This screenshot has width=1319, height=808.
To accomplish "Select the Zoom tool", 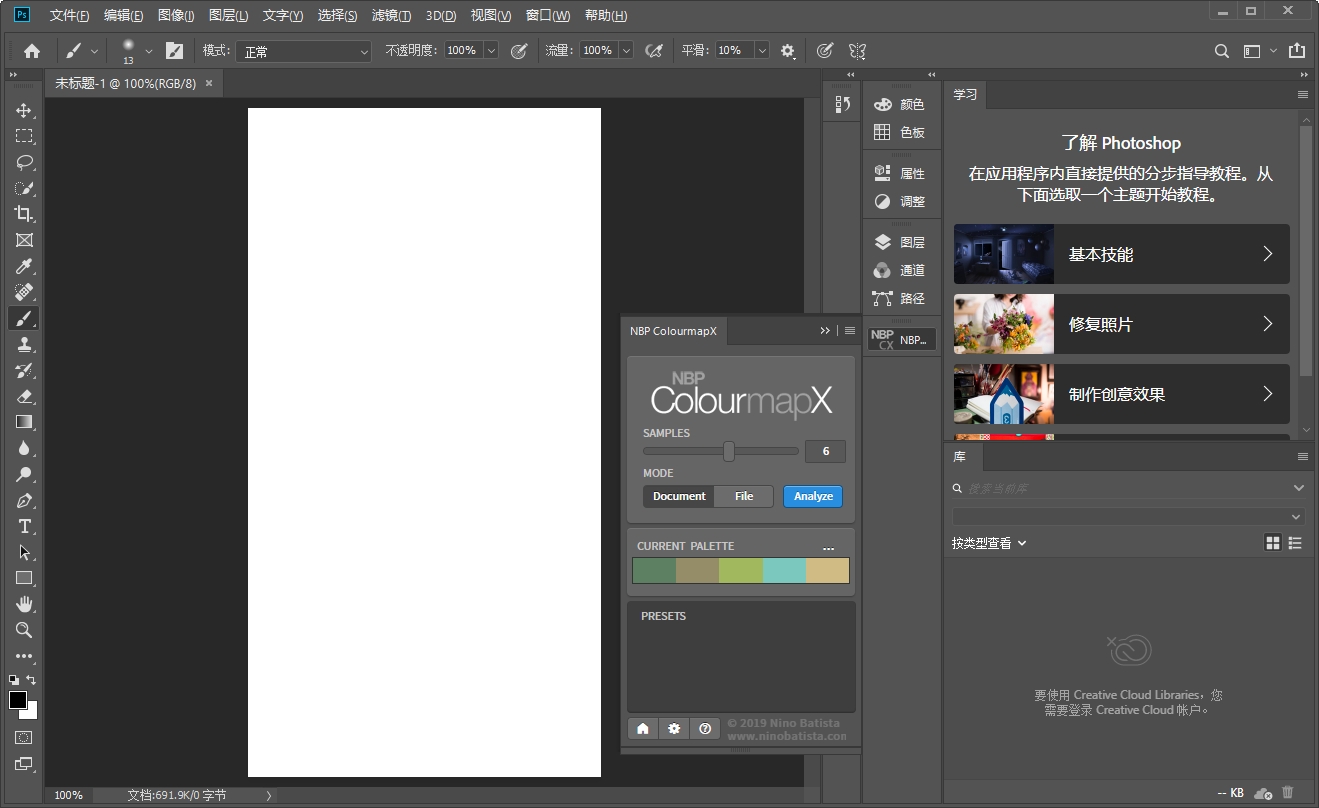I will coord(24,630).
